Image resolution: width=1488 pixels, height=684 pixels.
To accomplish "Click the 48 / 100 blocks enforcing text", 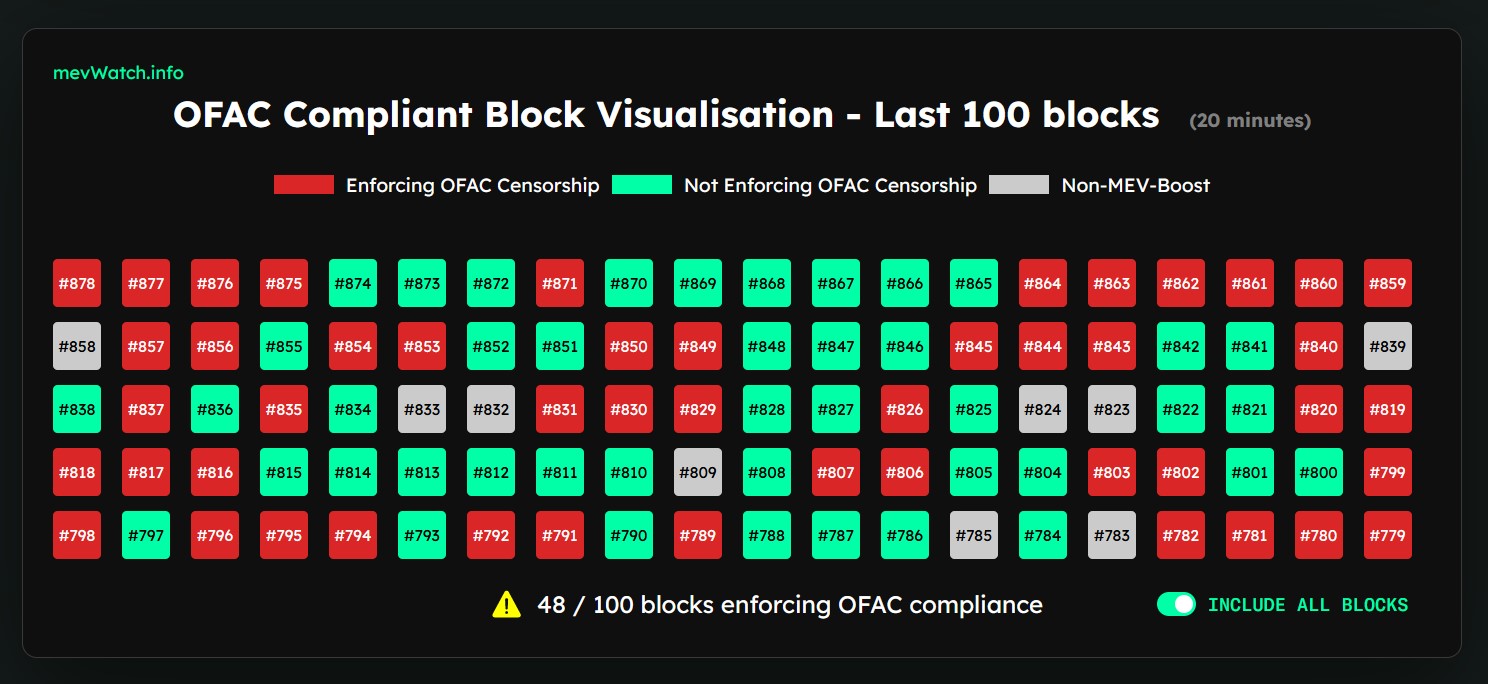I will pos(790,605).
